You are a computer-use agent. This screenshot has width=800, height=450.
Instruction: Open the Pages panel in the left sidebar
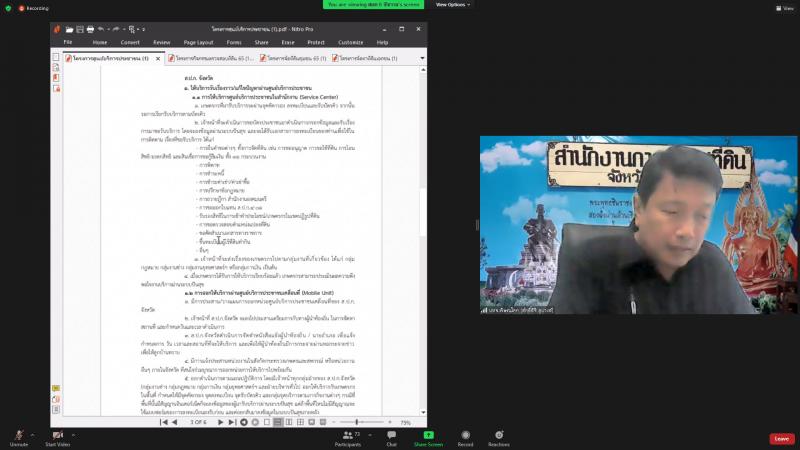pos(56,57)
